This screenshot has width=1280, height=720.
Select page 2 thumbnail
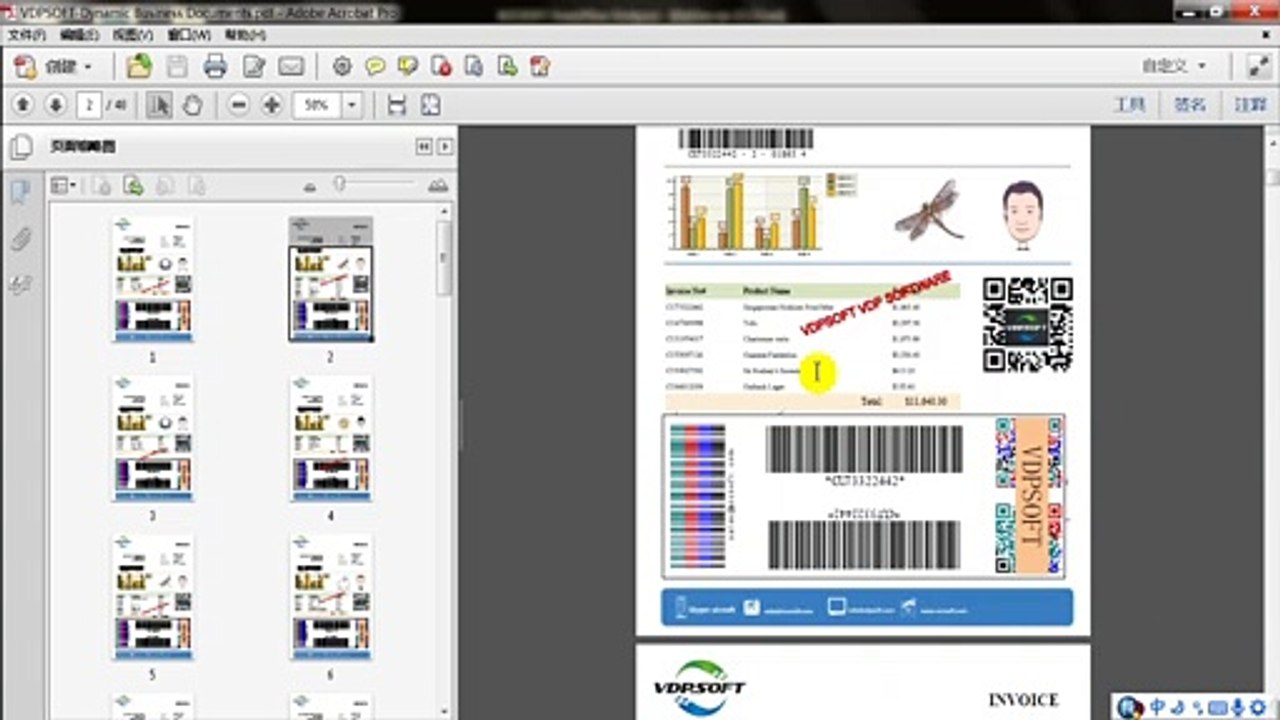(331, 279)
